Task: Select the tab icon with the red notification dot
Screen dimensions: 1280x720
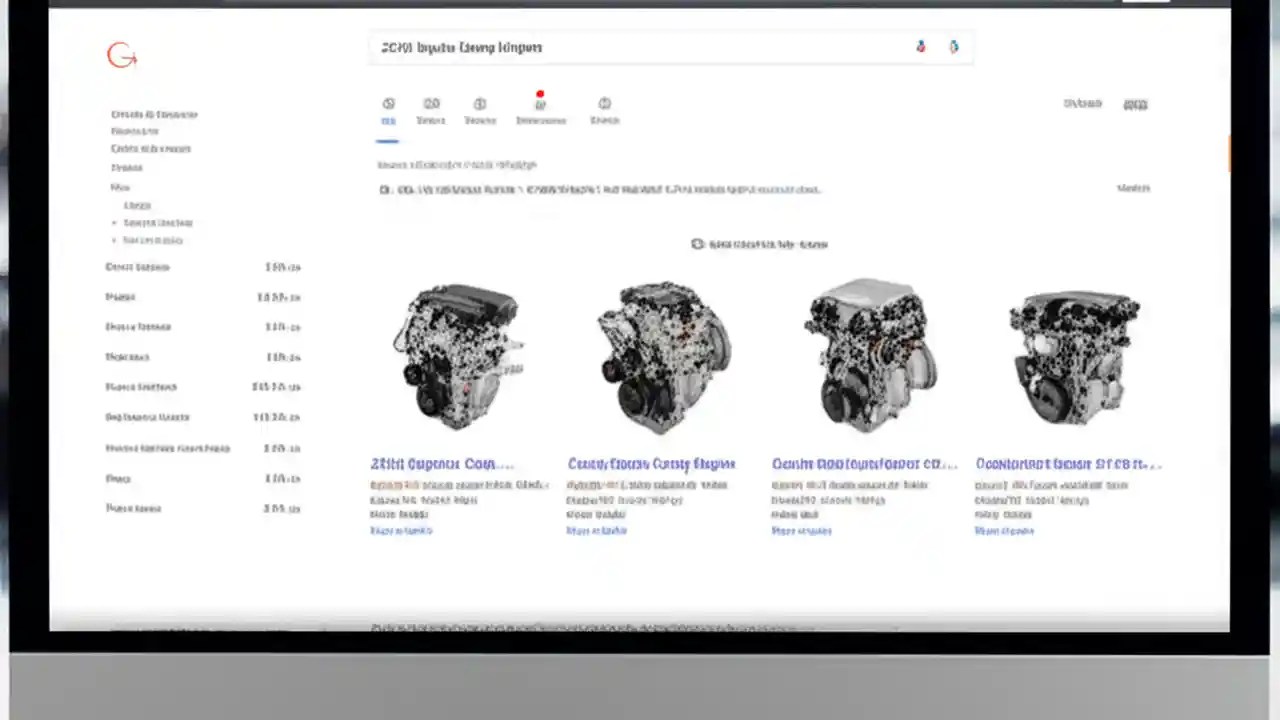Action: pyautogui.click(x=540, y=103)
